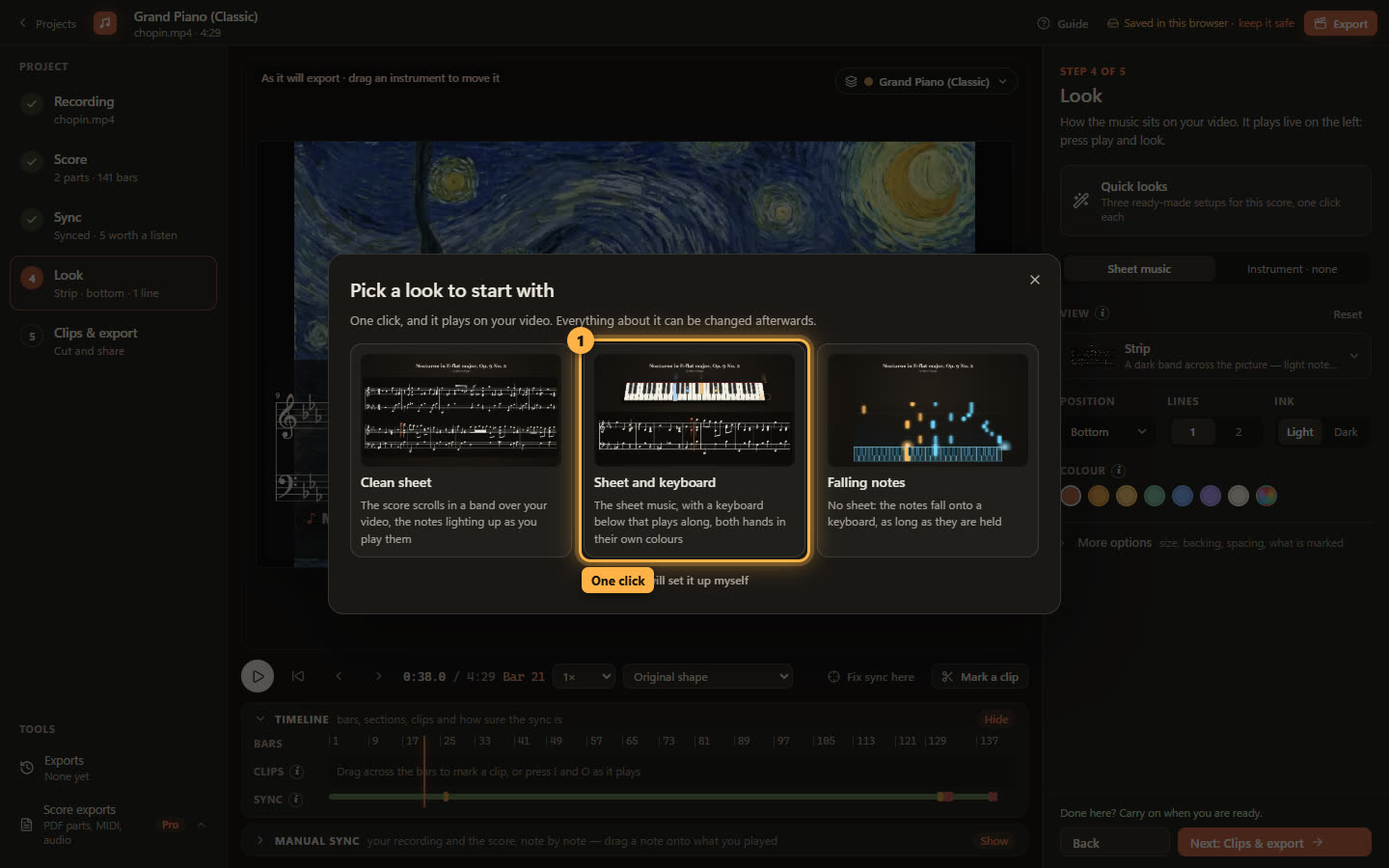1389x868 pixels.
Task: Set Lines to 1
Action: click(1192, 432)
